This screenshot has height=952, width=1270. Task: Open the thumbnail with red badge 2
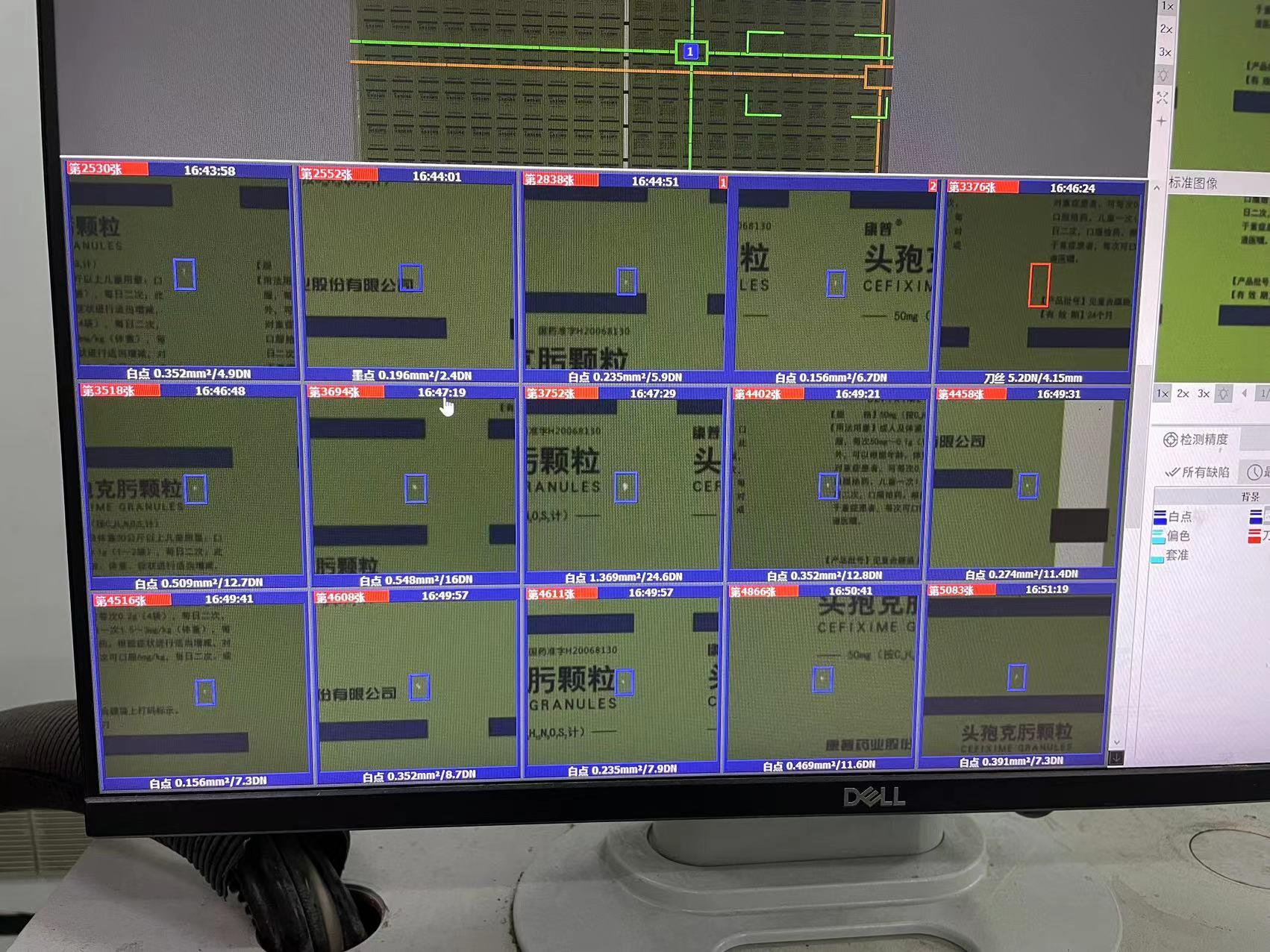click(x=833, y=280)
